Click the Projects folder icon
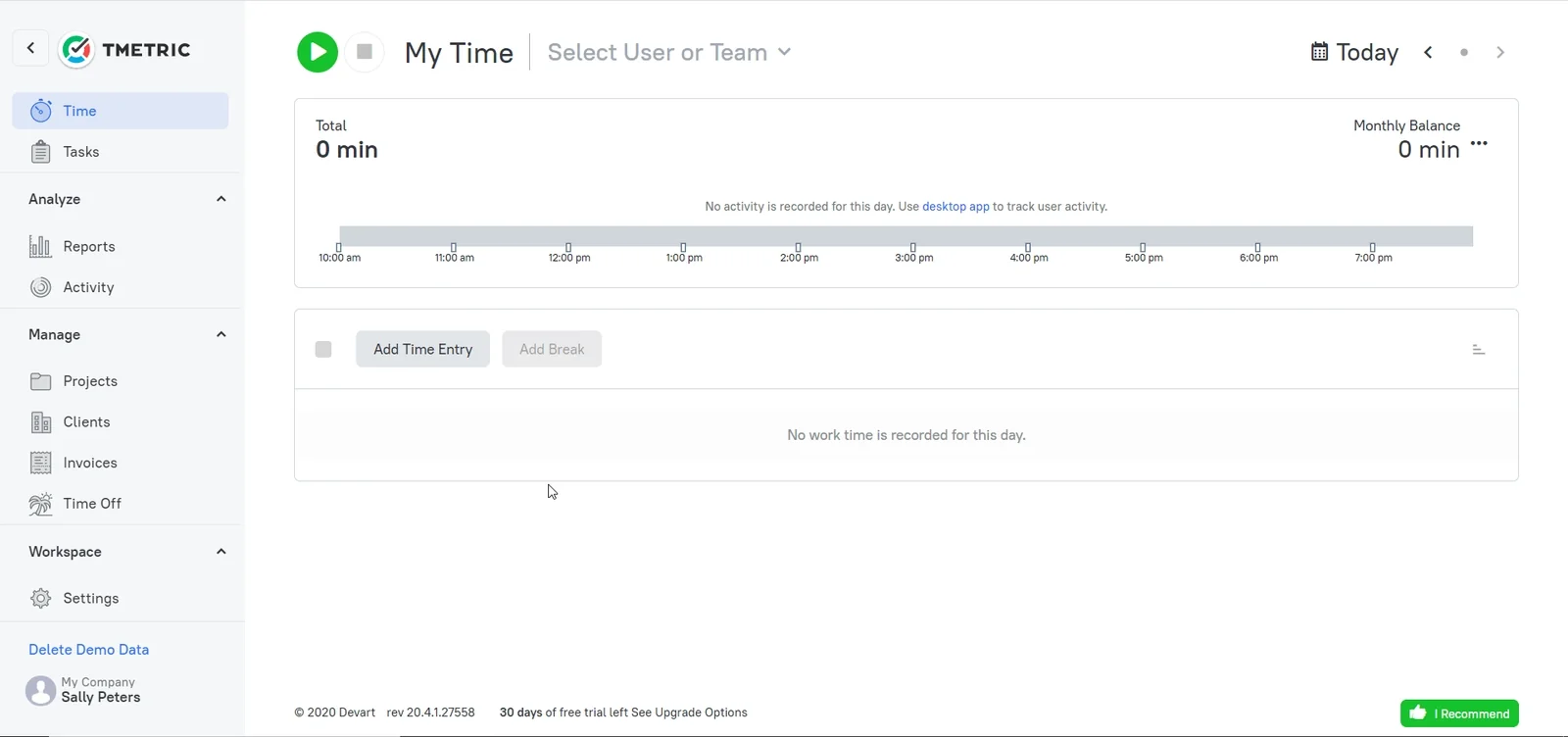 pos(41,381)
